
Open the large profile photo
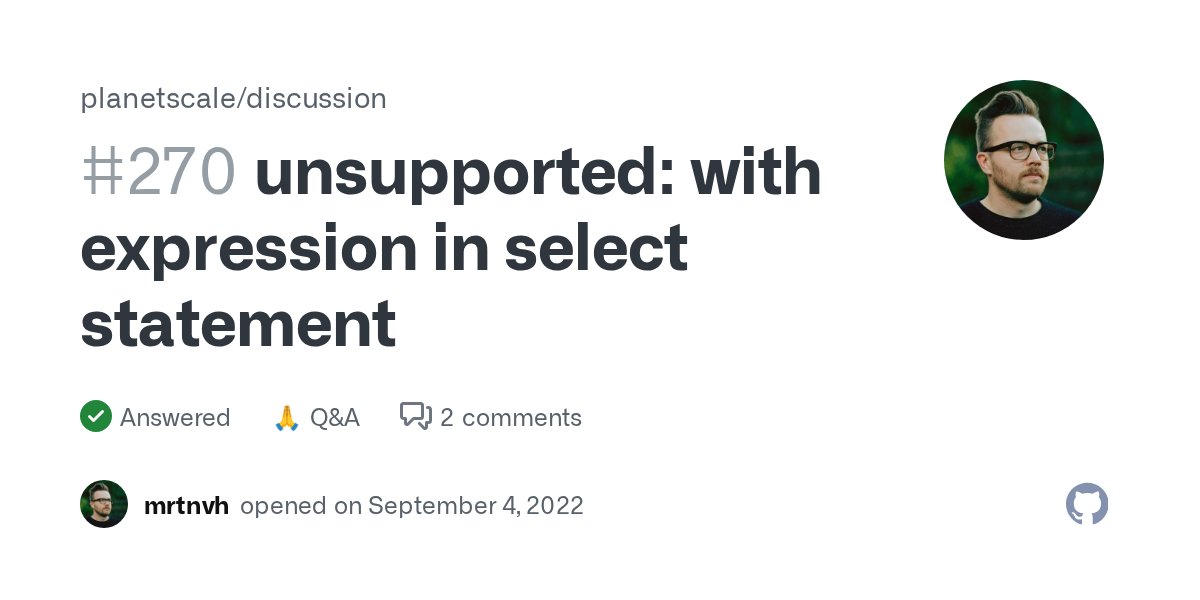(x=1023, y=160)
